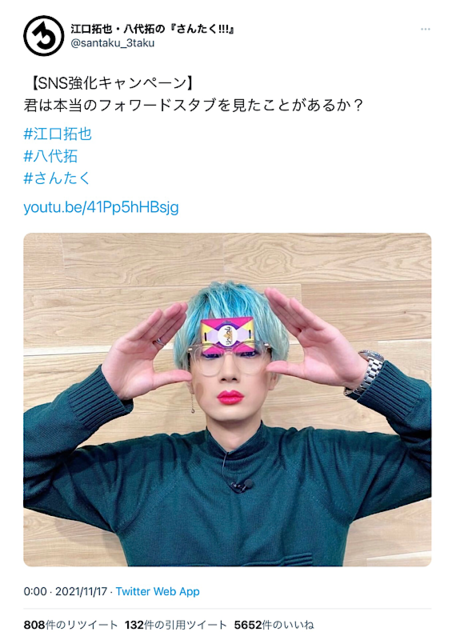Open the tweet's more options ellipsis menu
Screen dimensions: 456x640
pyautogui.click(x=425, y=29)
